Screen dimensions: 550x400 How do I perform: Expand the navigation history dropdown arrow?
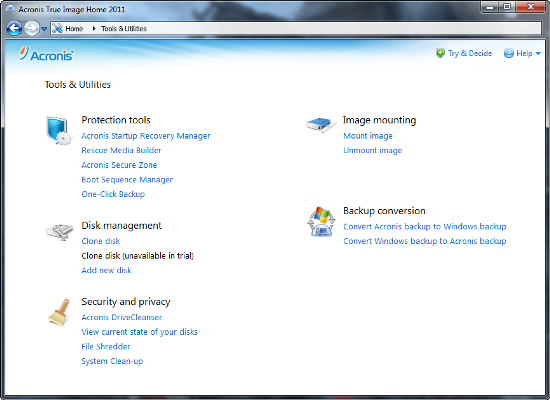[x=44, y=29]
